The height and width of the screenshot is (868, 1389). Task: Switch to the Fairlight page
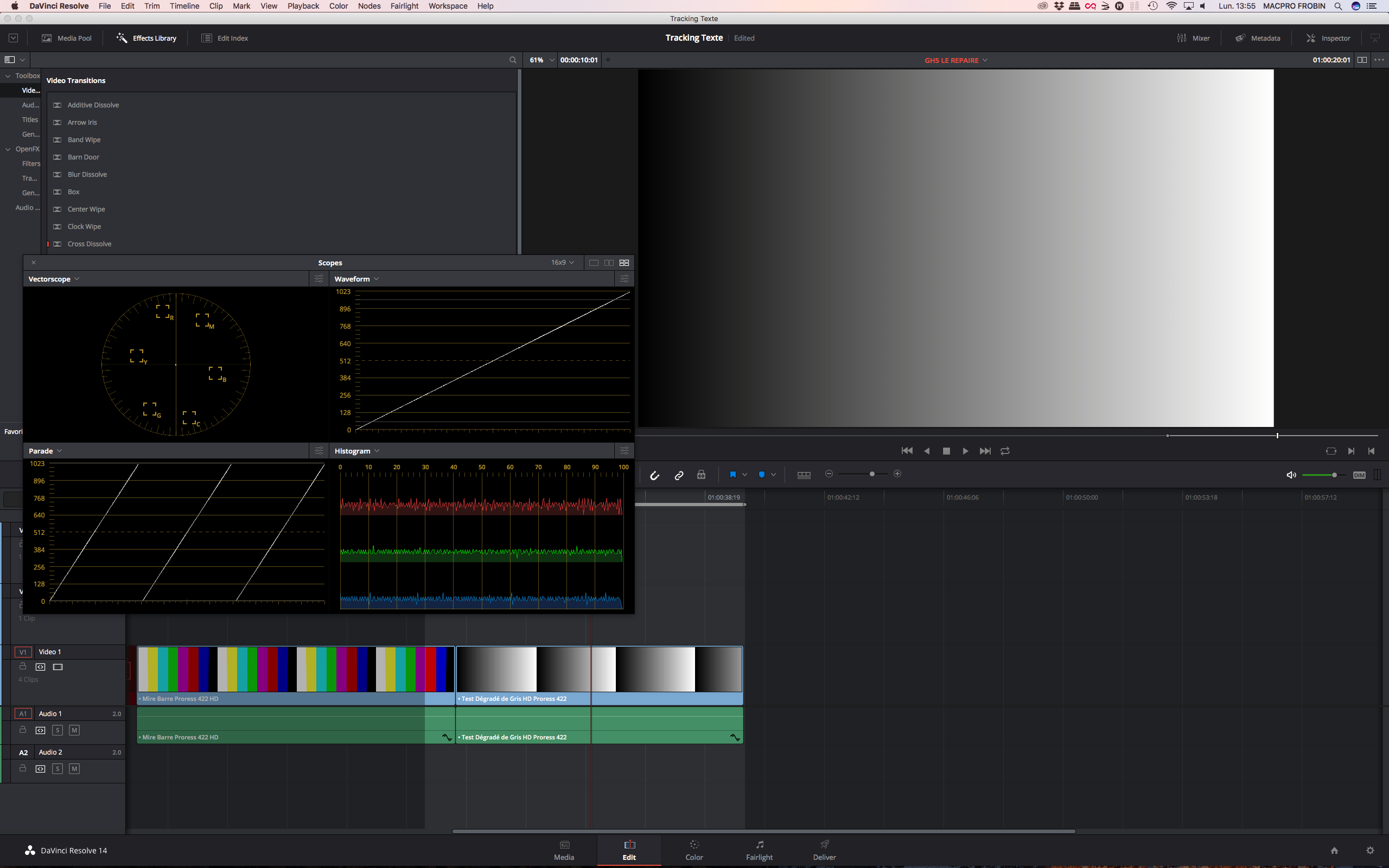click(x=759, y=850)
